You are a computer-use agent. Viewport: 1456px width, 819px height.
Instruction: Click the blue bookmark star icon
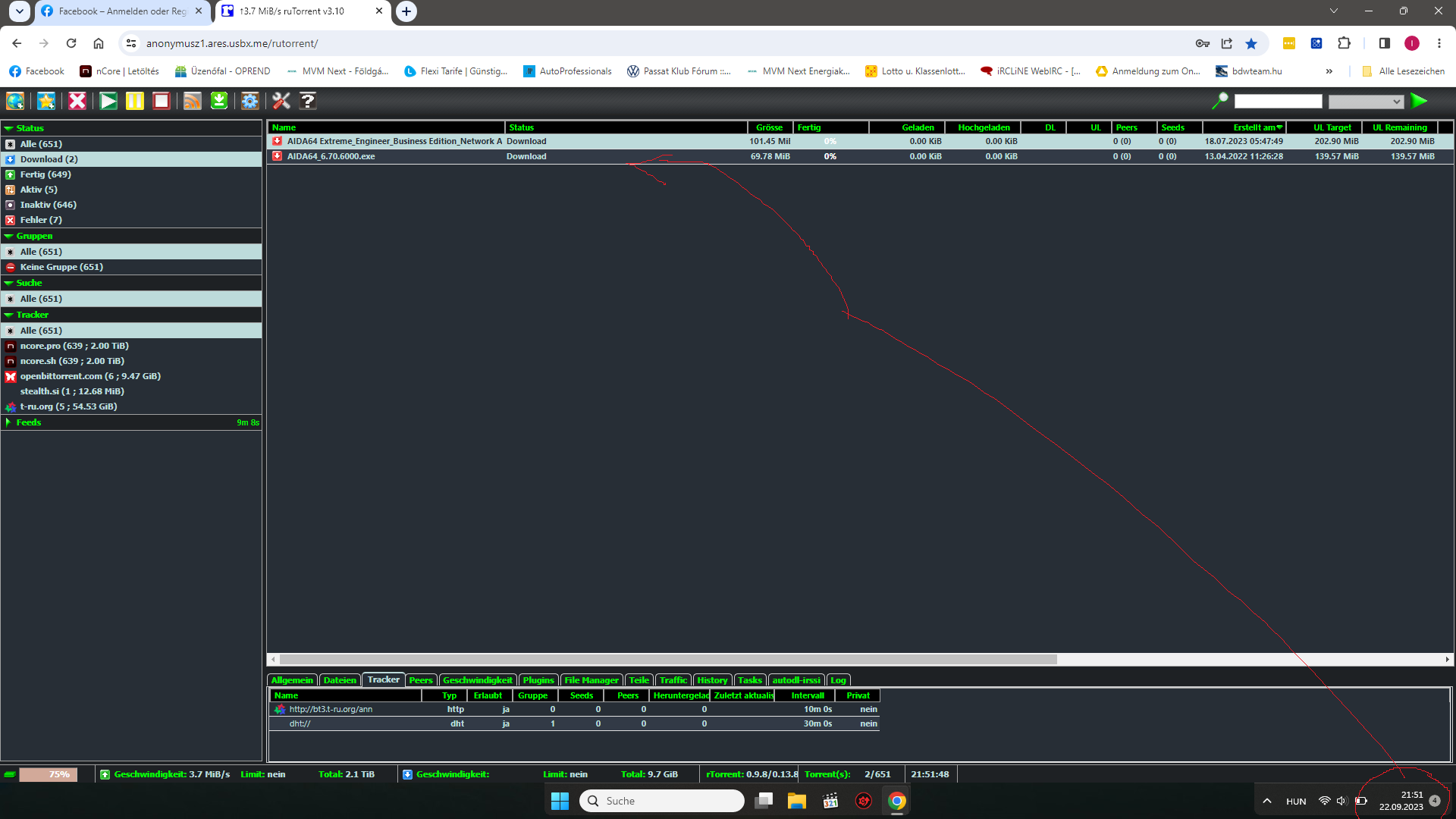[1251, 43]
